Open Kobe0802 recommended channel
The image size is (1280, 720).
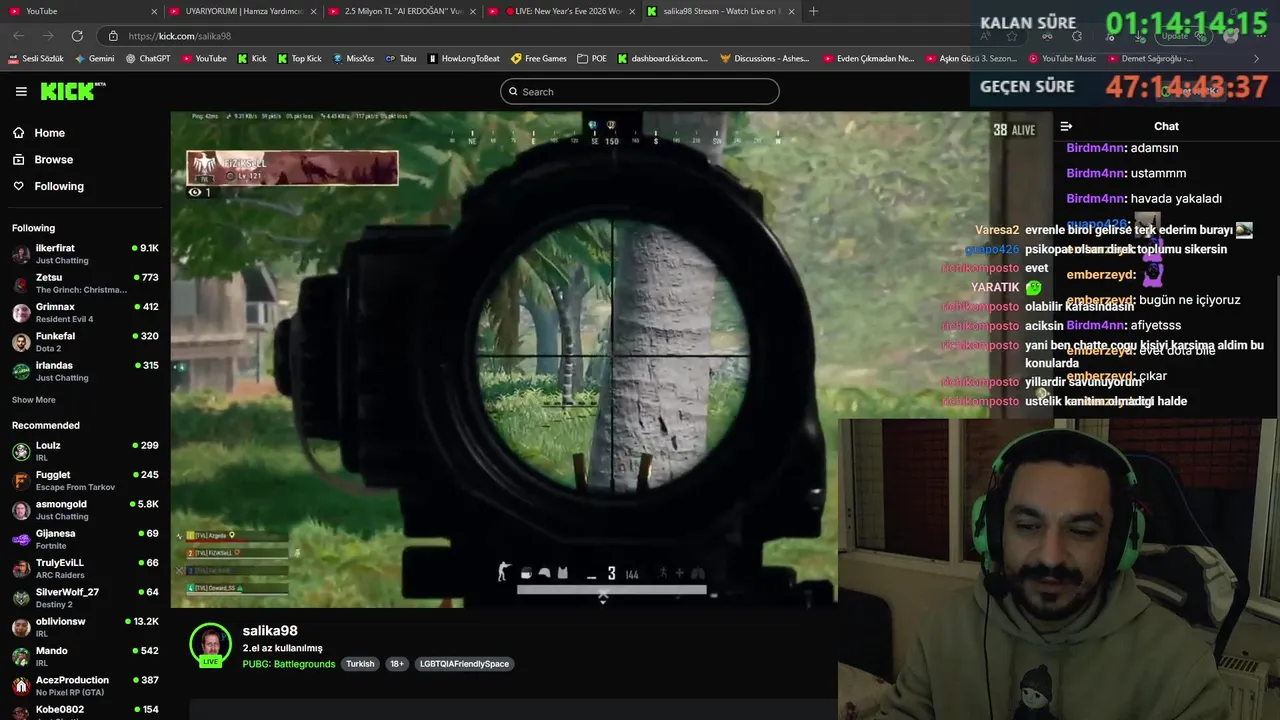[85, 711]
